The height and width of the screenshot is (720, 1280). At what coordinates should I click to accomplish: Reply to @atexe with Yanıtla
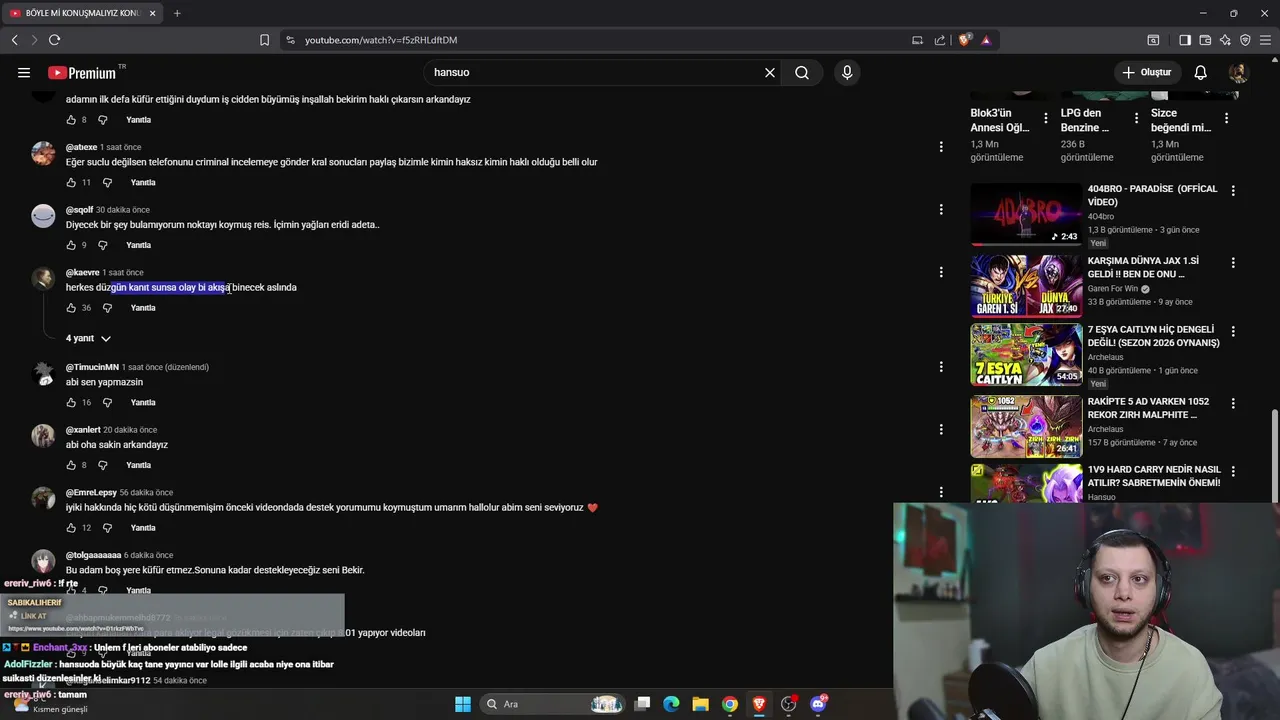[x=143, y=182]
